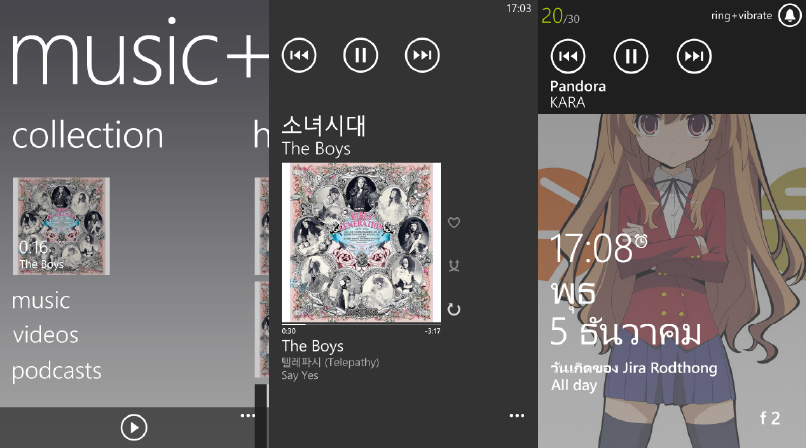Tap the ring+vibrate bell icon
The height and width of the screenshot is (448, 806).
click(790, 15)
